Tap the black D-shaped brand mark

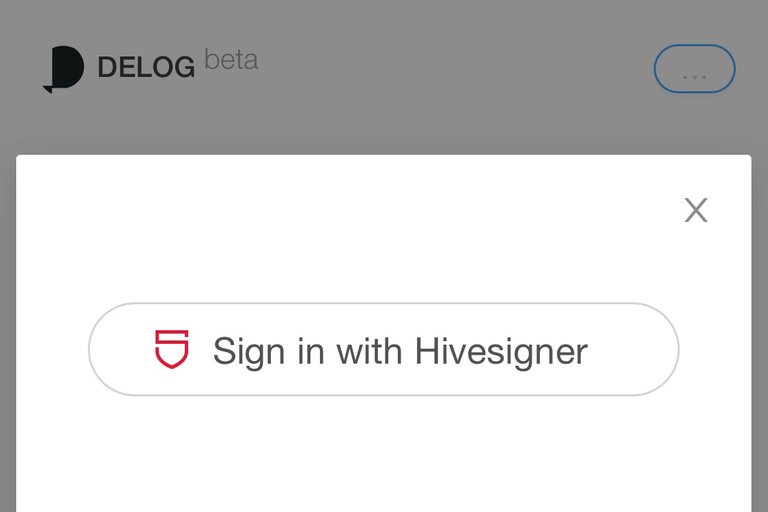(64, 69)
